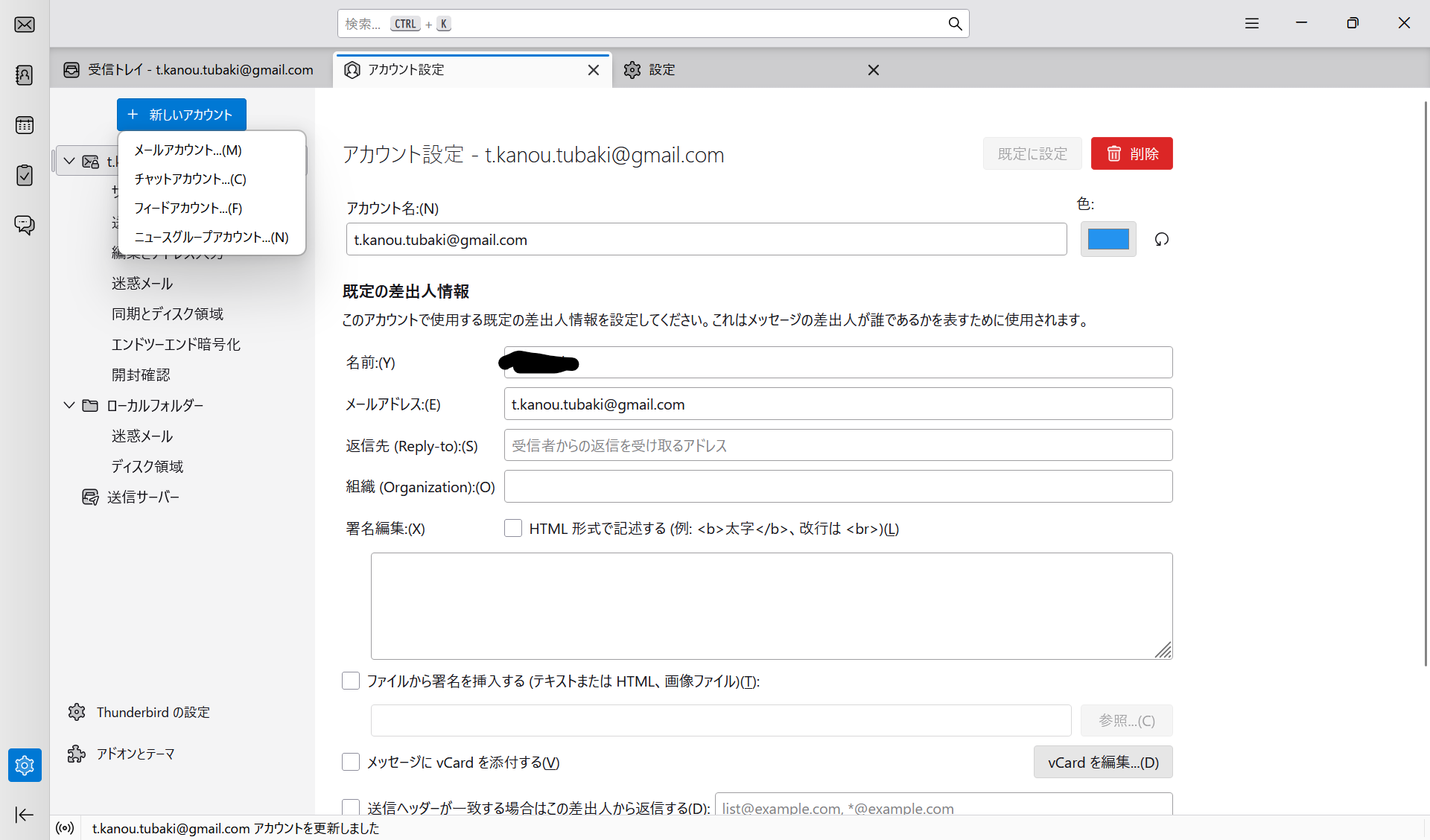
Task: Open the blue account color swatch
Action: [x=1108, y=239]
